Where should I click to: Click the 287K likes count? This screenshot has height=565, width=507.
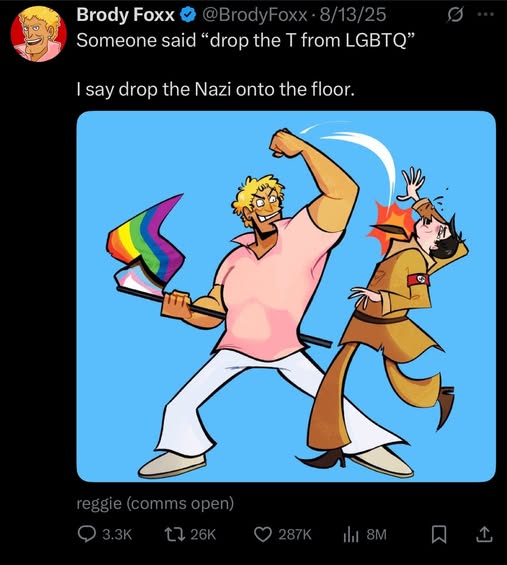tap(294, 534)
